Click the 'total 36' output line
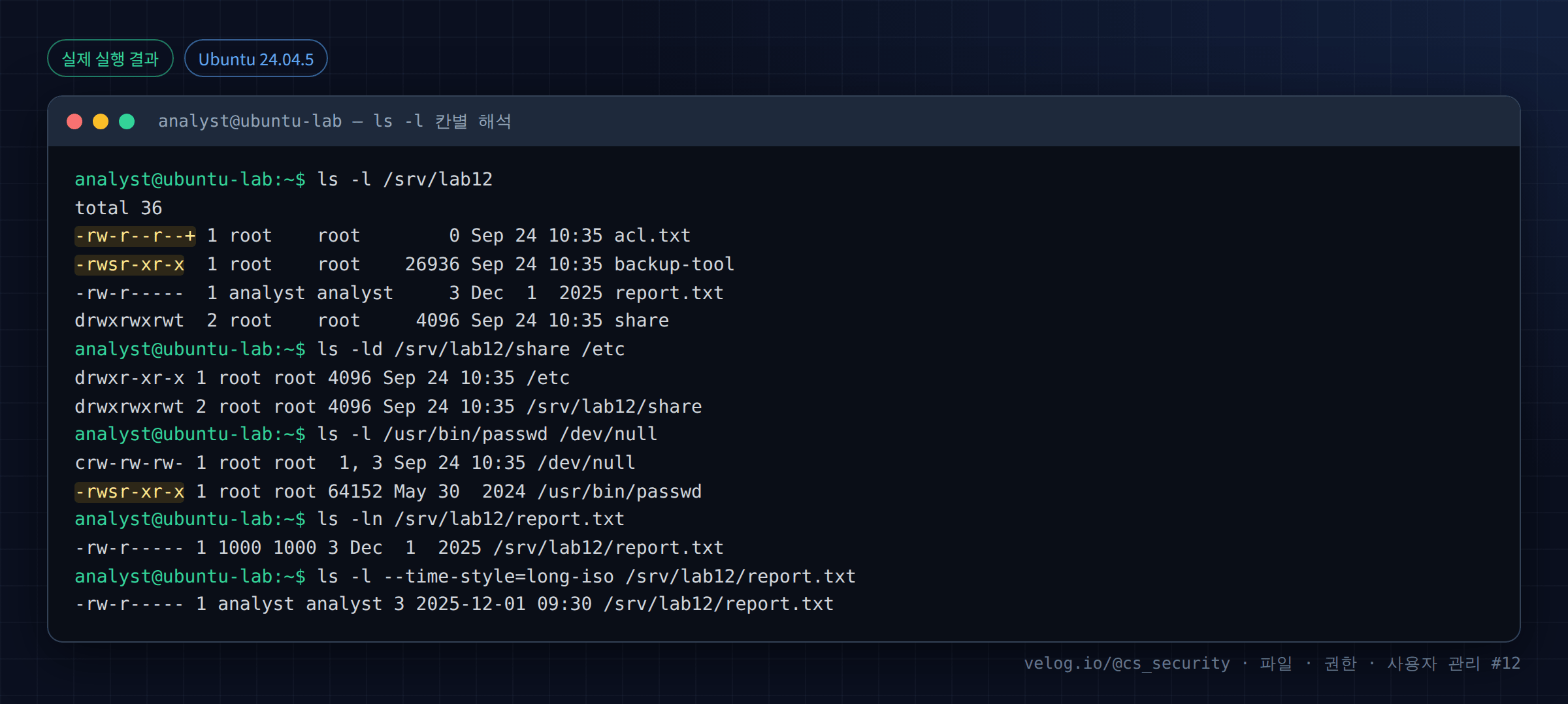1568x704 pixels. point(118,208)
